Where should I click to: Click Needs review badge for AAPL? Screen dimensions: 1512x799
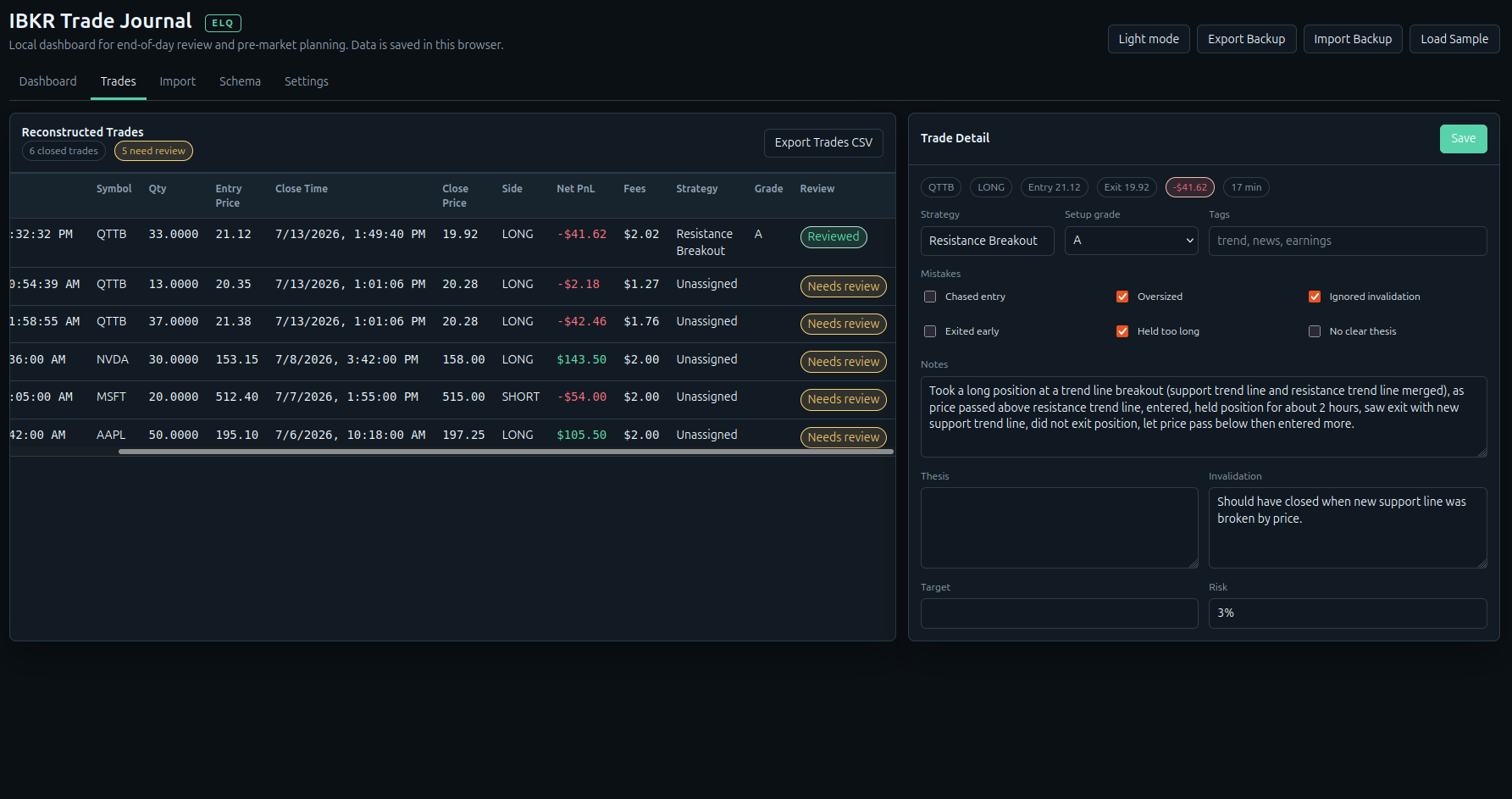click(x=844, y=437)
